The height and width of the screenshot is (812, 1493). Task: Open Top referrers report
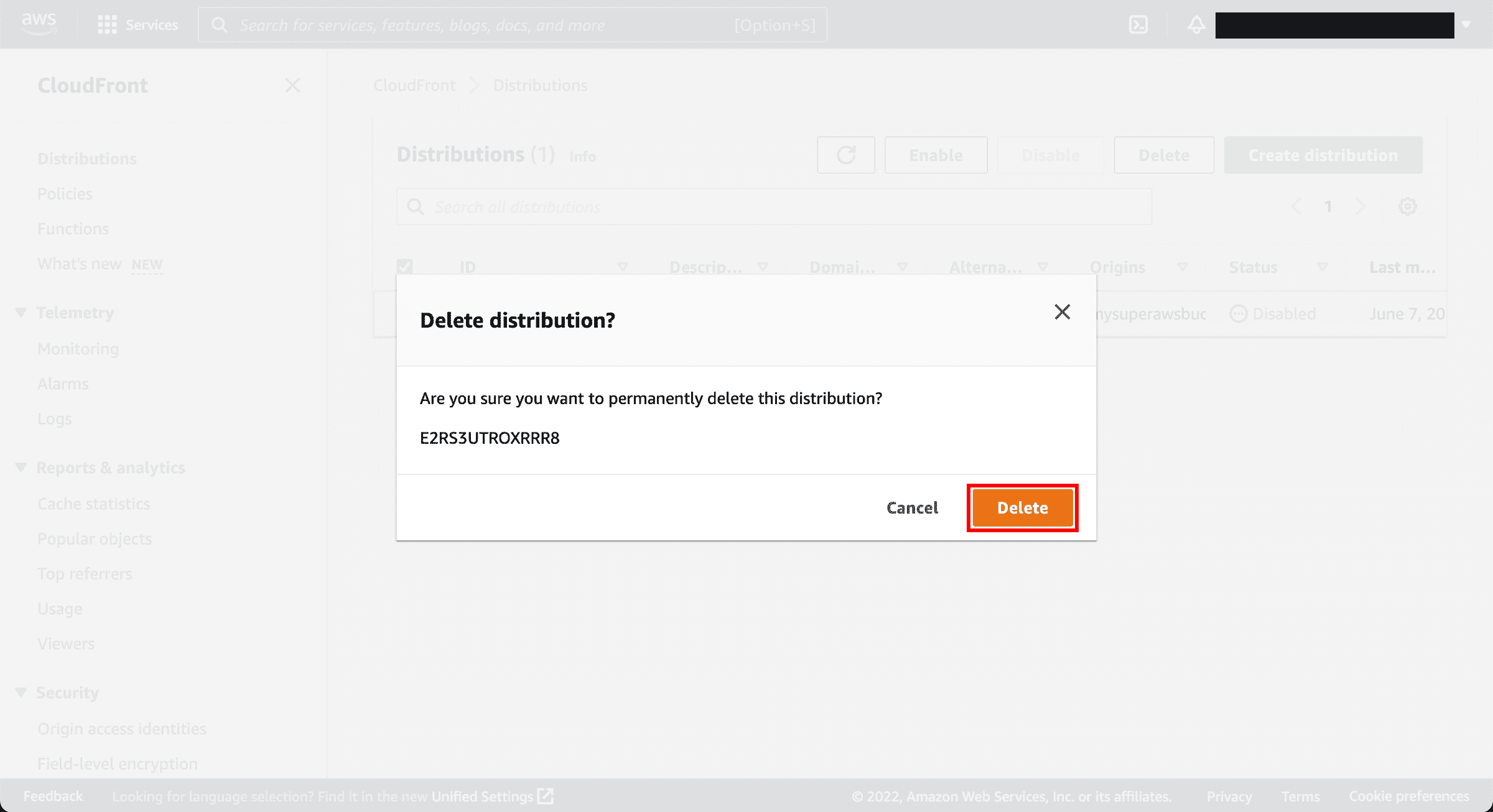85,574
